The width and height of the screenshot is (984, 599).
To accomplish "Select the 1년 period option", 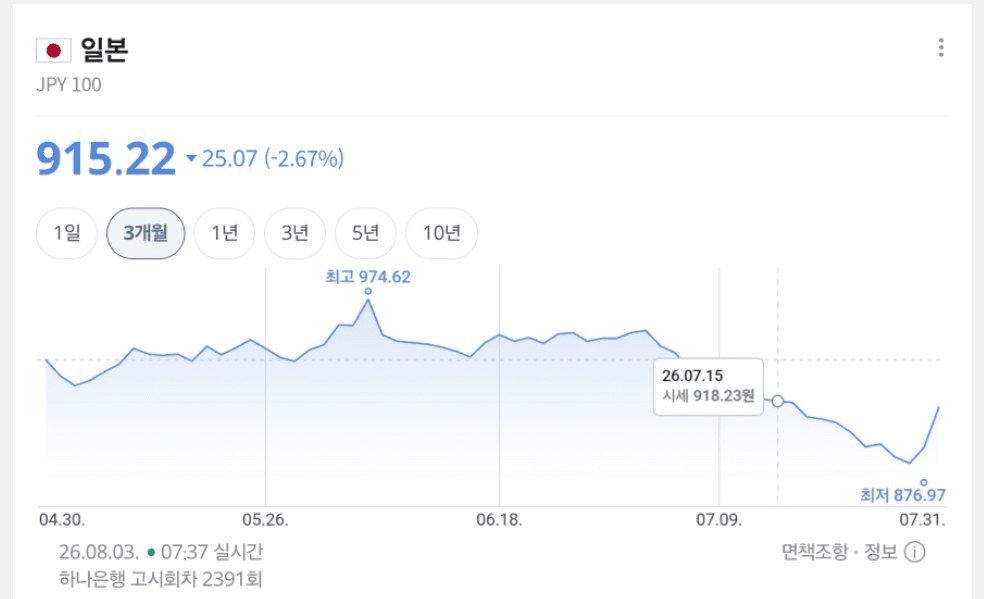I will point(224,233).
